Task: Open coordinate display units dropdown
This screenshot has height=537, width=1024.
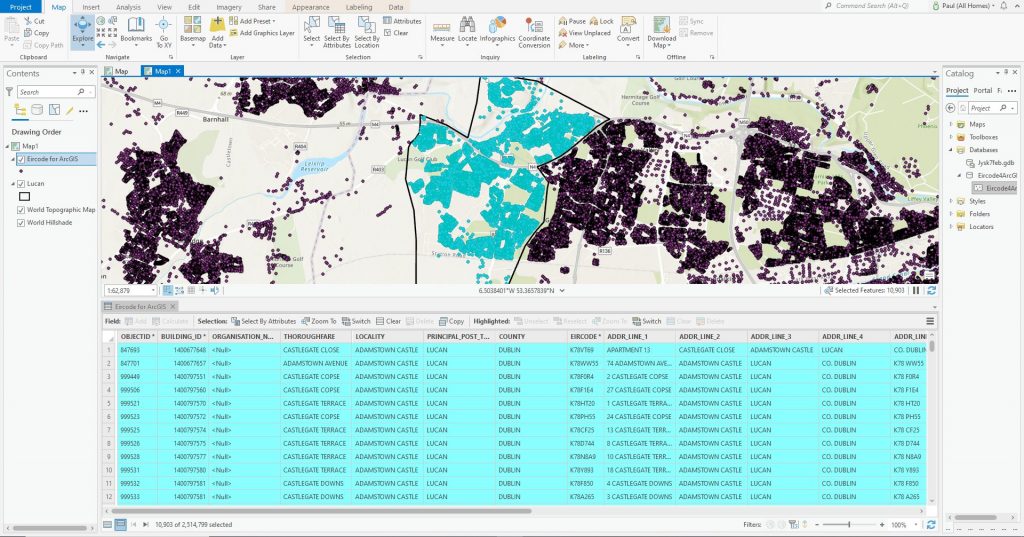Action: pos(562,290)
